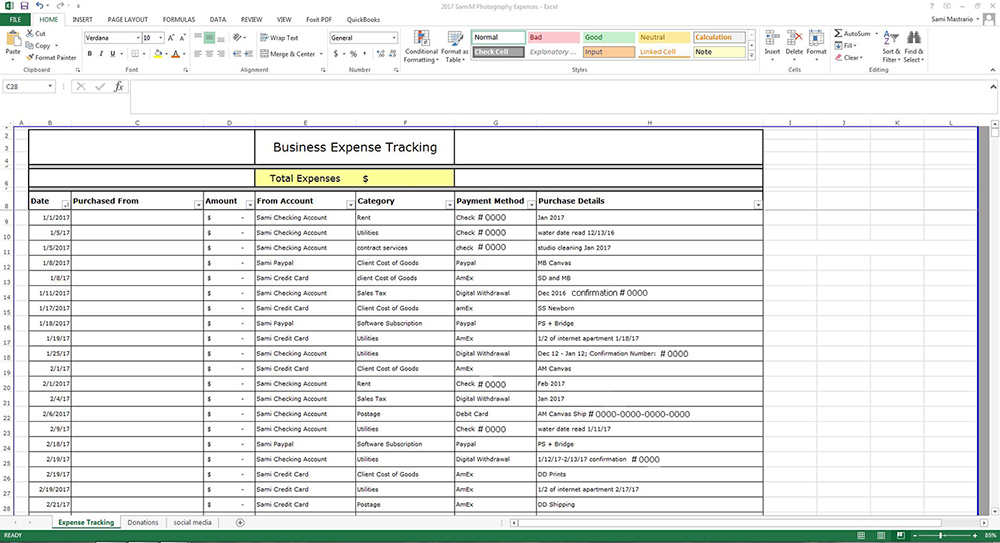Apply the Calculation cell style
1000x543 pixels.
coord(719,37)
